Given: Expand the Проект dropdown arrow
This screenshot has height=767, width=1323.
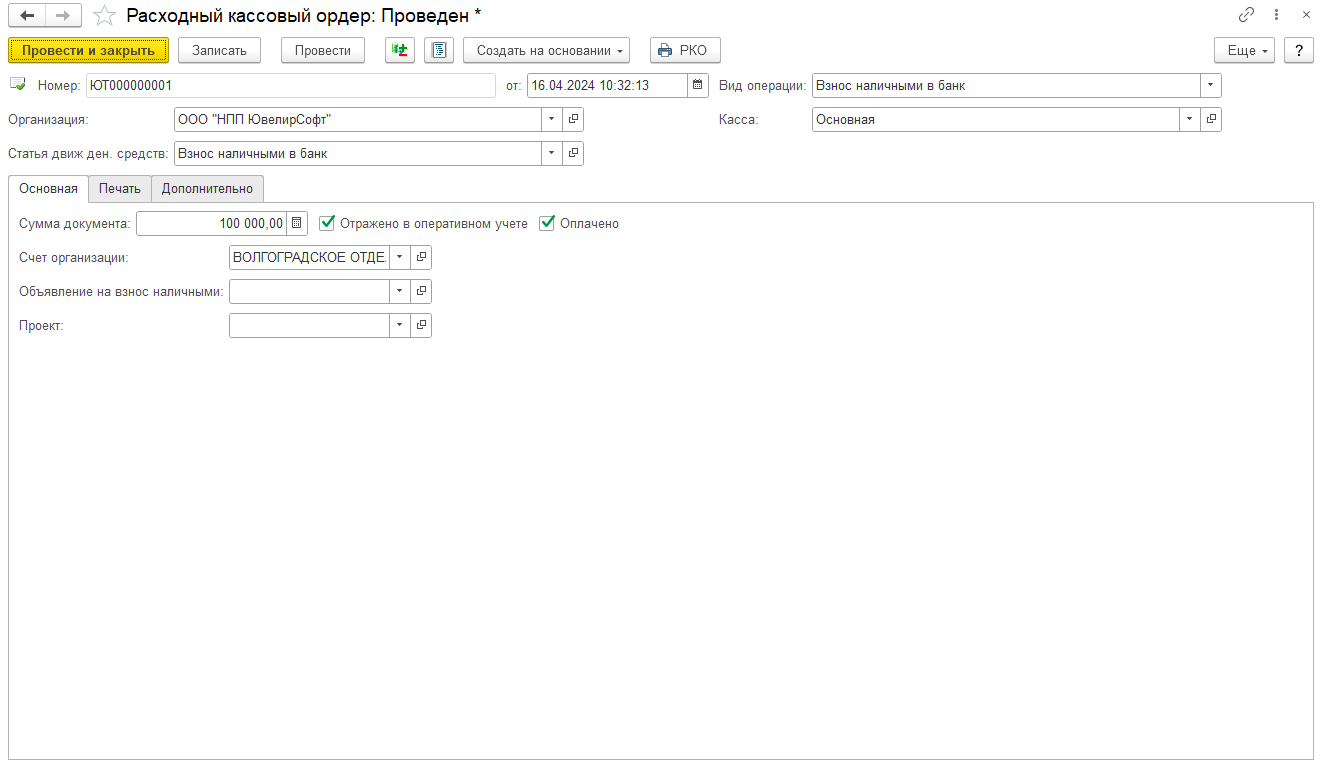Looking at the screenshot, I should [400, 325].
